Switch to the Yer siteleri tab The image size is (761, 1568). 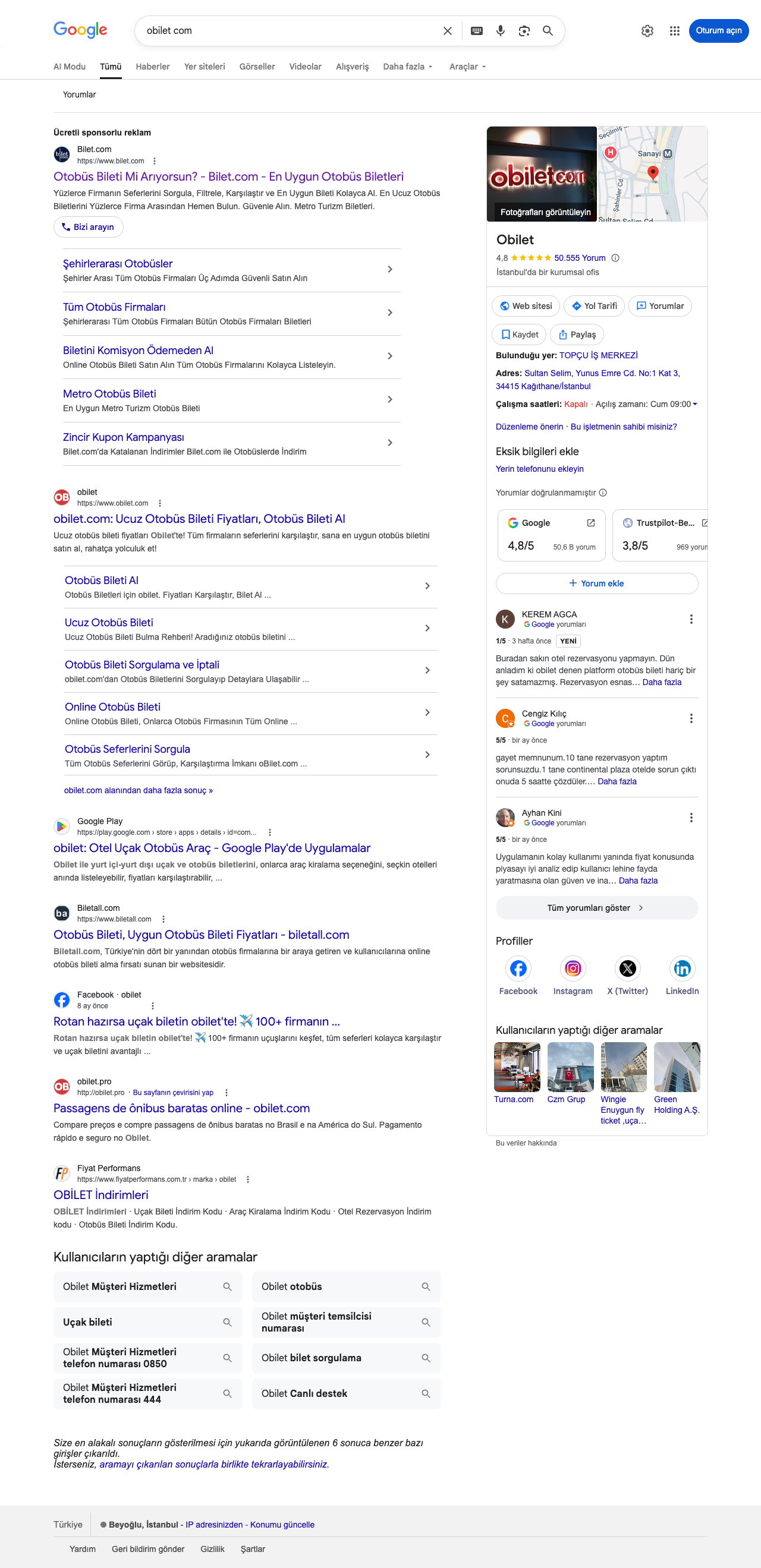205,67
